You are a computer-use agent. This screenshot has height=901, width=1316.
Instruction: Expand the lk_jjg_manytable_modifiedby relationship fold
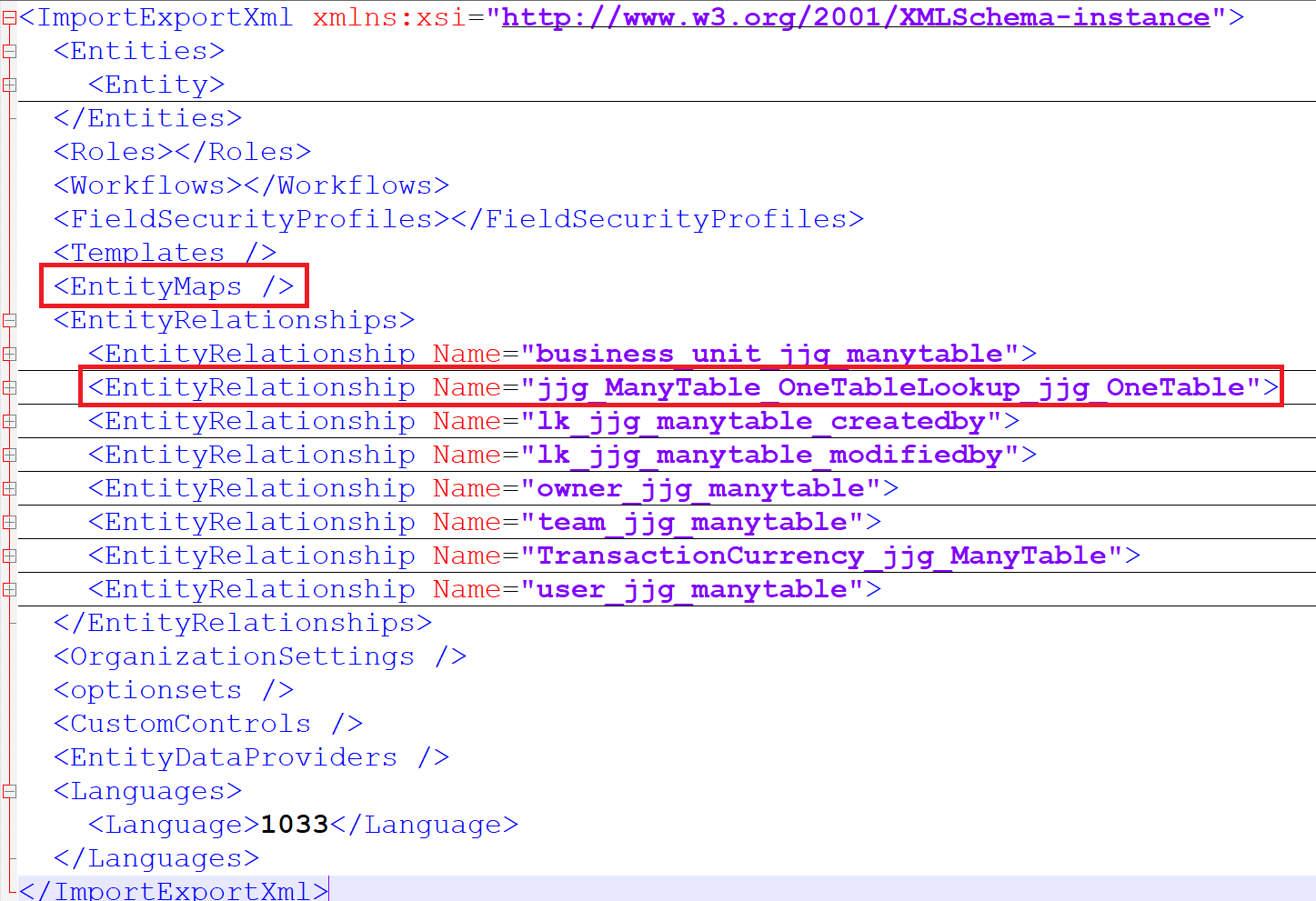click(9, 455)
